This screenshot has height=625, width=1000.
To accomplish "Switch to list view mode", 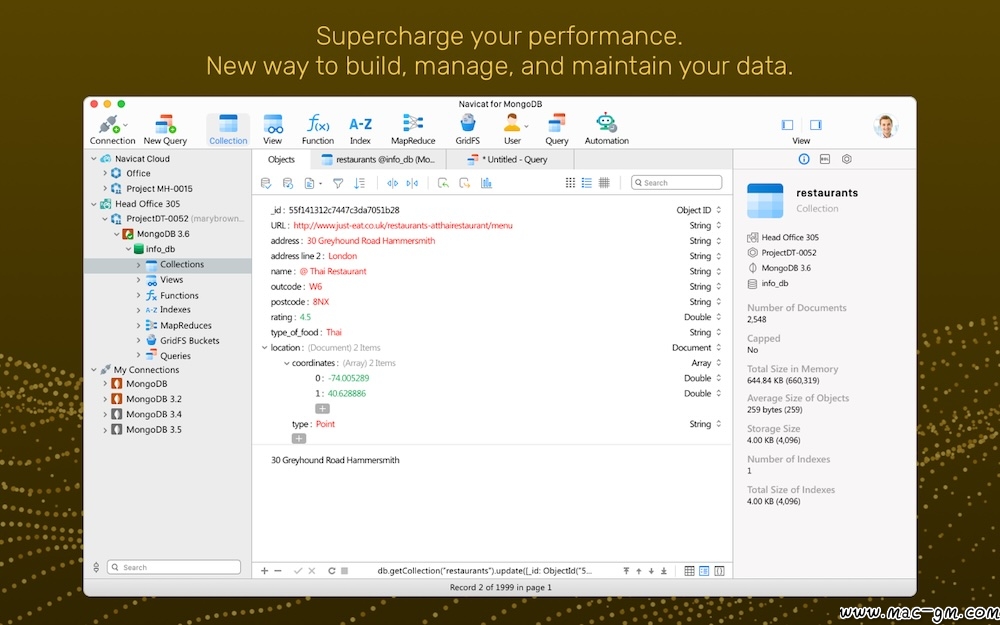I will coord(587,183).
